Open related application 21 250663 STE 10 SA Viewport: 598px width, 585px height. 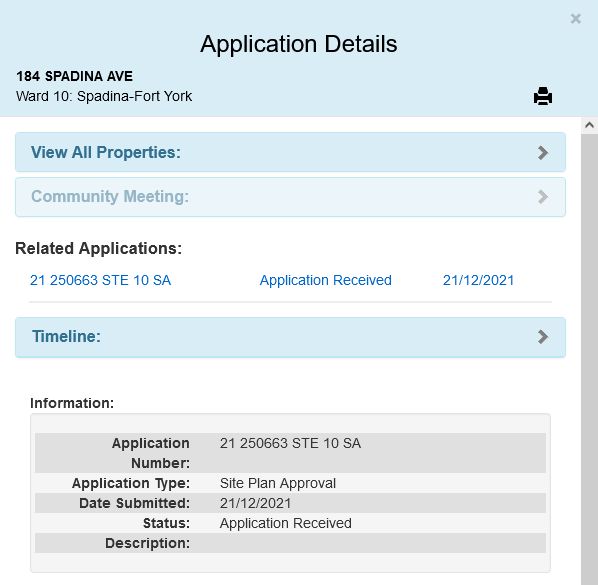point(100,280)
